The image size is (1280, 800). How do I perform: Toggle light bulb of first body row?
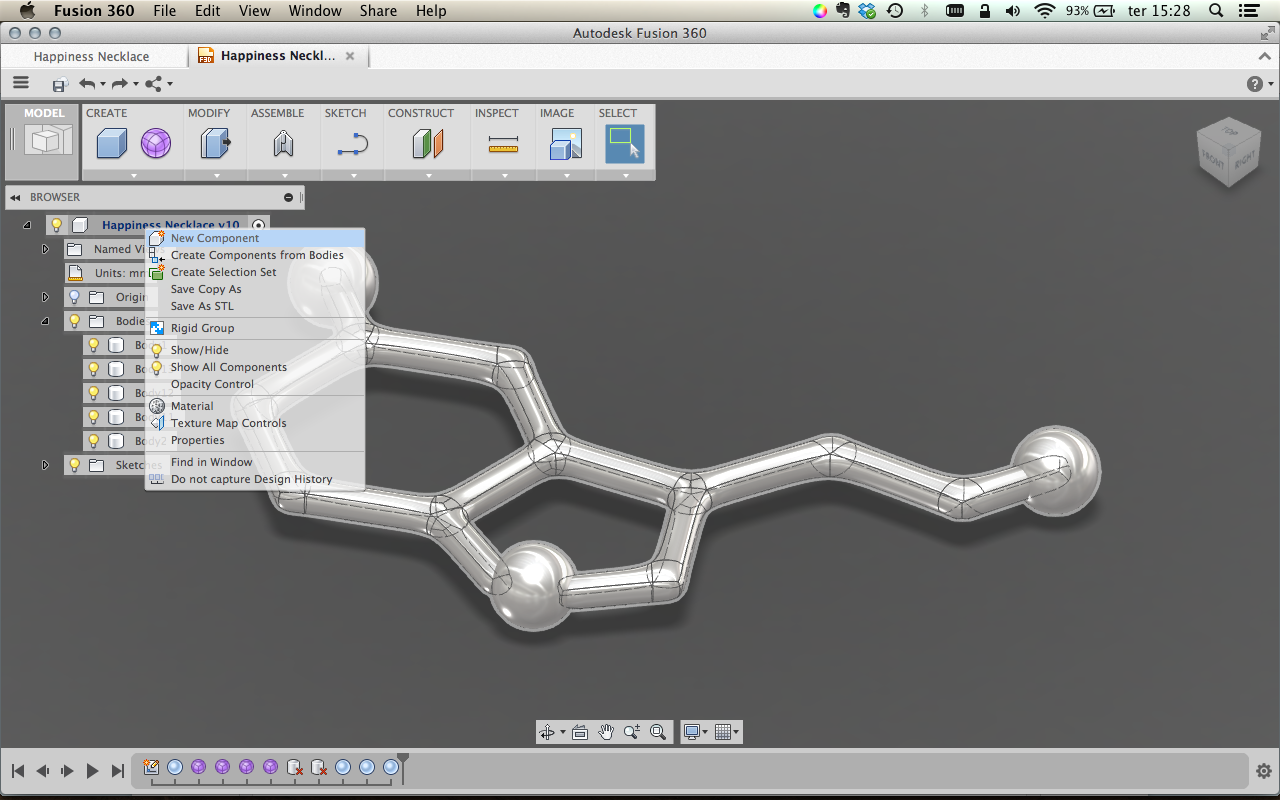coord(93,345)
